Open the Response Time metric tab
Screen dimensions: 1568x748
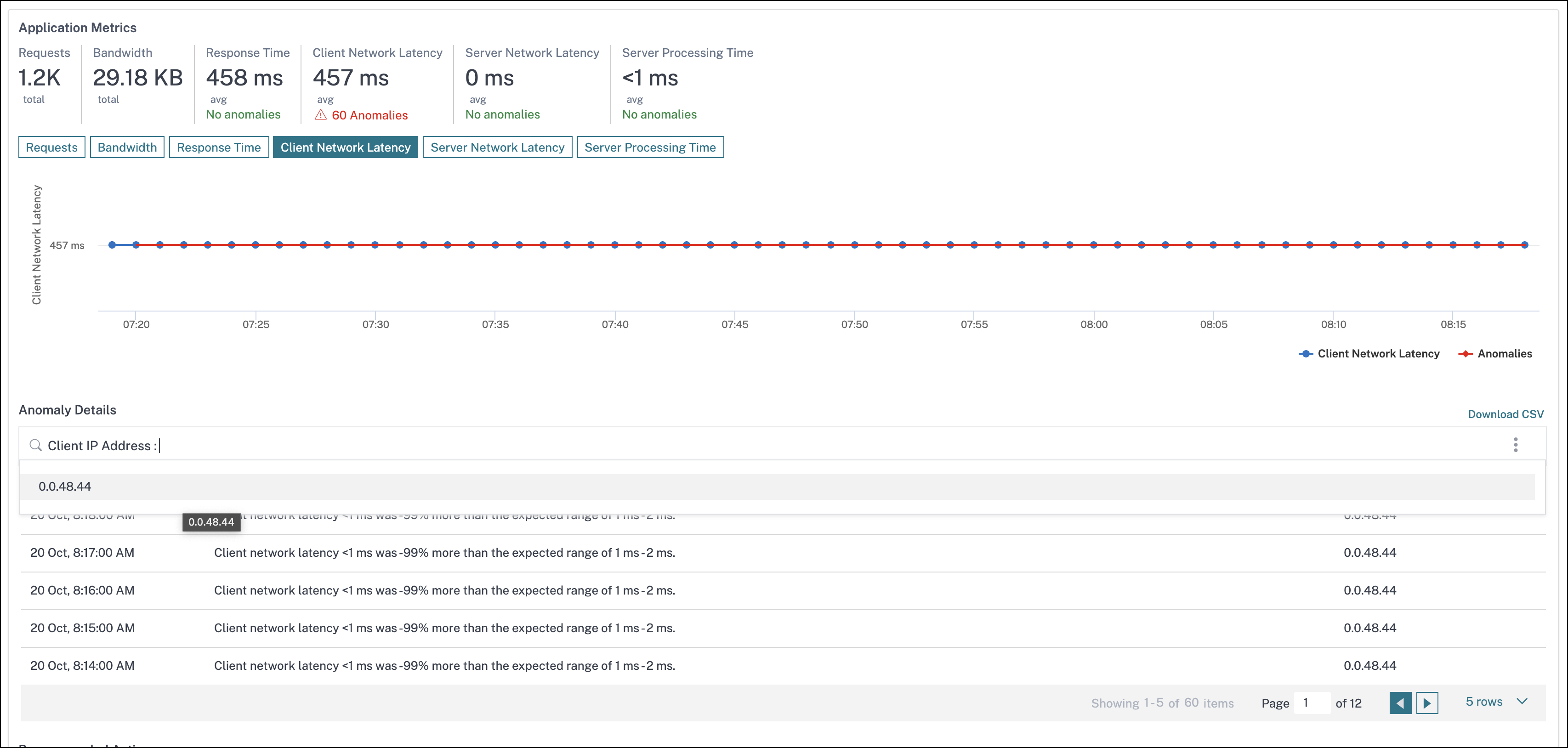219,147
